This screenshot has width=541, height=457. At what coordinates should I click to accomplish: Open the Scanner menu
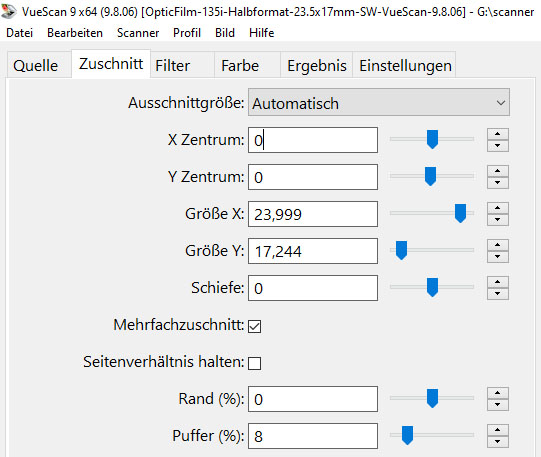click(x=138, y=33)
